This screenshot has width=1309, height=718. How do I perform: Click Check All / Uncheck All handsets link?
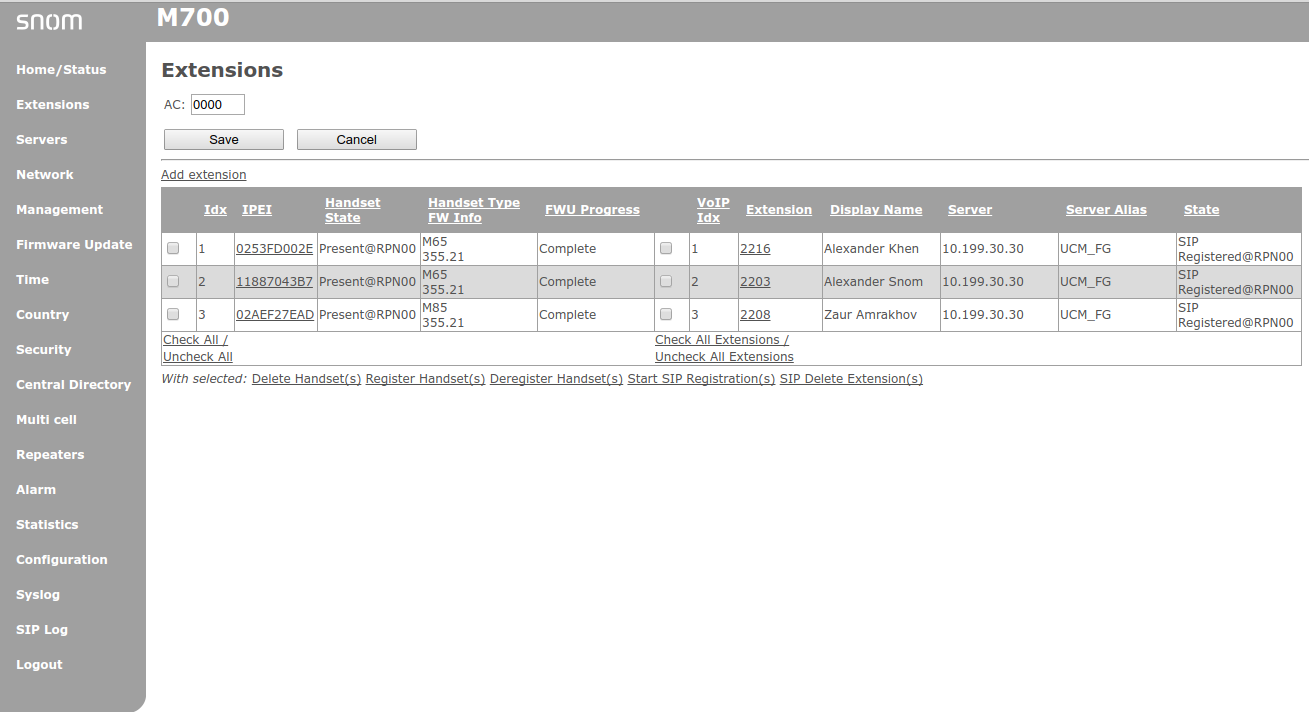tap(198, 348)
